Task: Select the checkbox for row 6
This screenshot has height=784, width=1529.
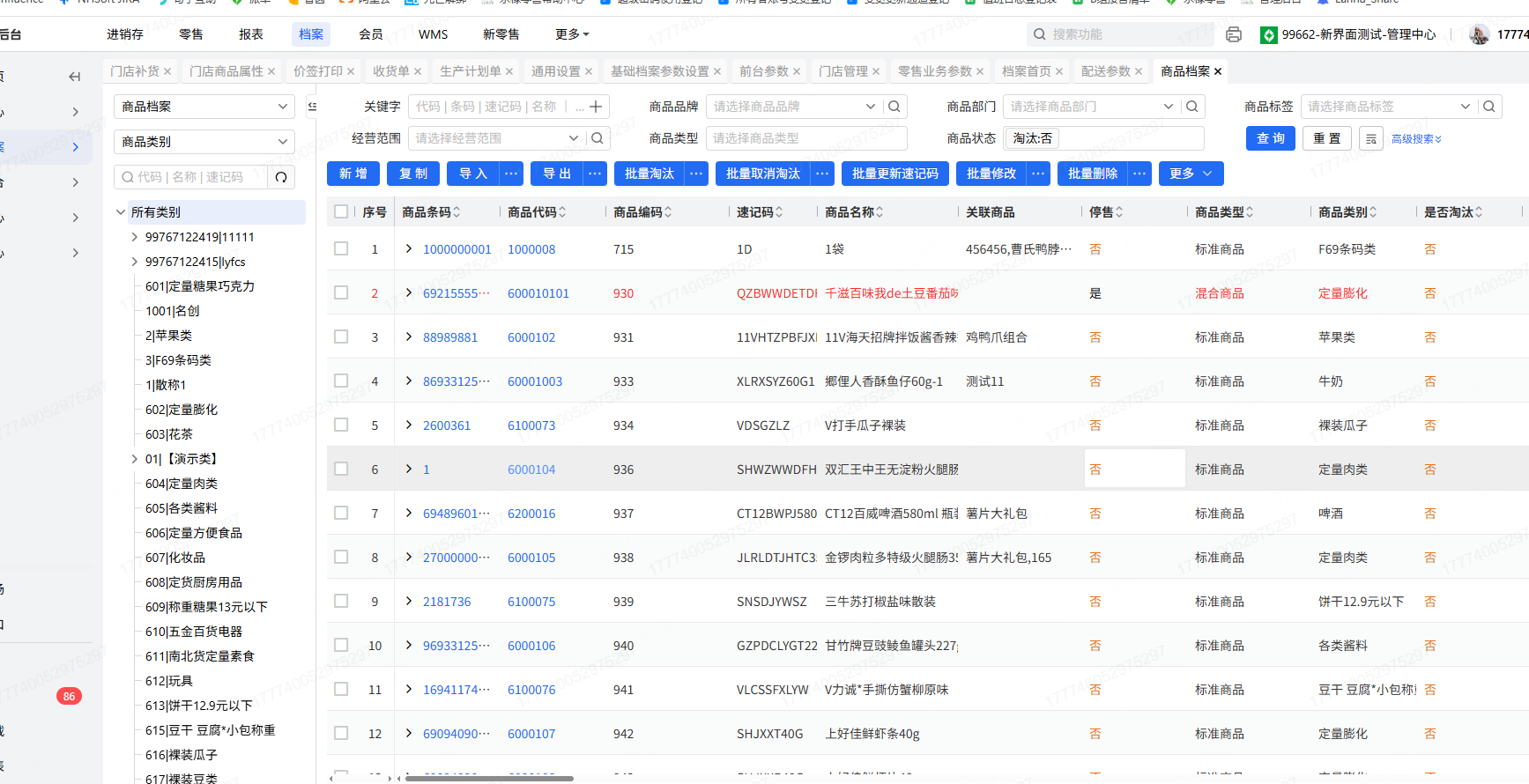Action: (341, 469)
